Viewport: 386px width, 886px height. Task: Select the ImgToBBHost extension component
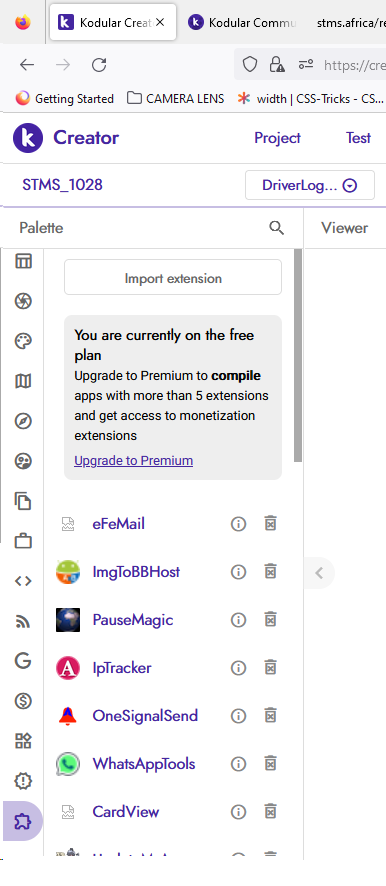(136, 572)
